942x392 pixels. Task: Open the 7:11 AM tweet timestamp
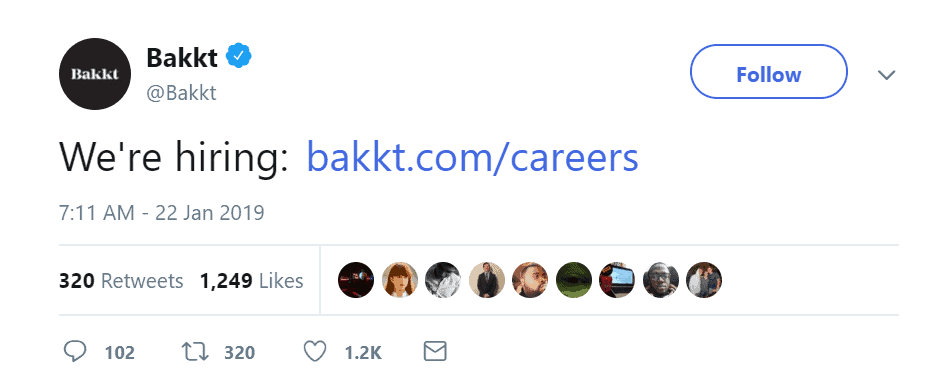[x=162, y=213]
